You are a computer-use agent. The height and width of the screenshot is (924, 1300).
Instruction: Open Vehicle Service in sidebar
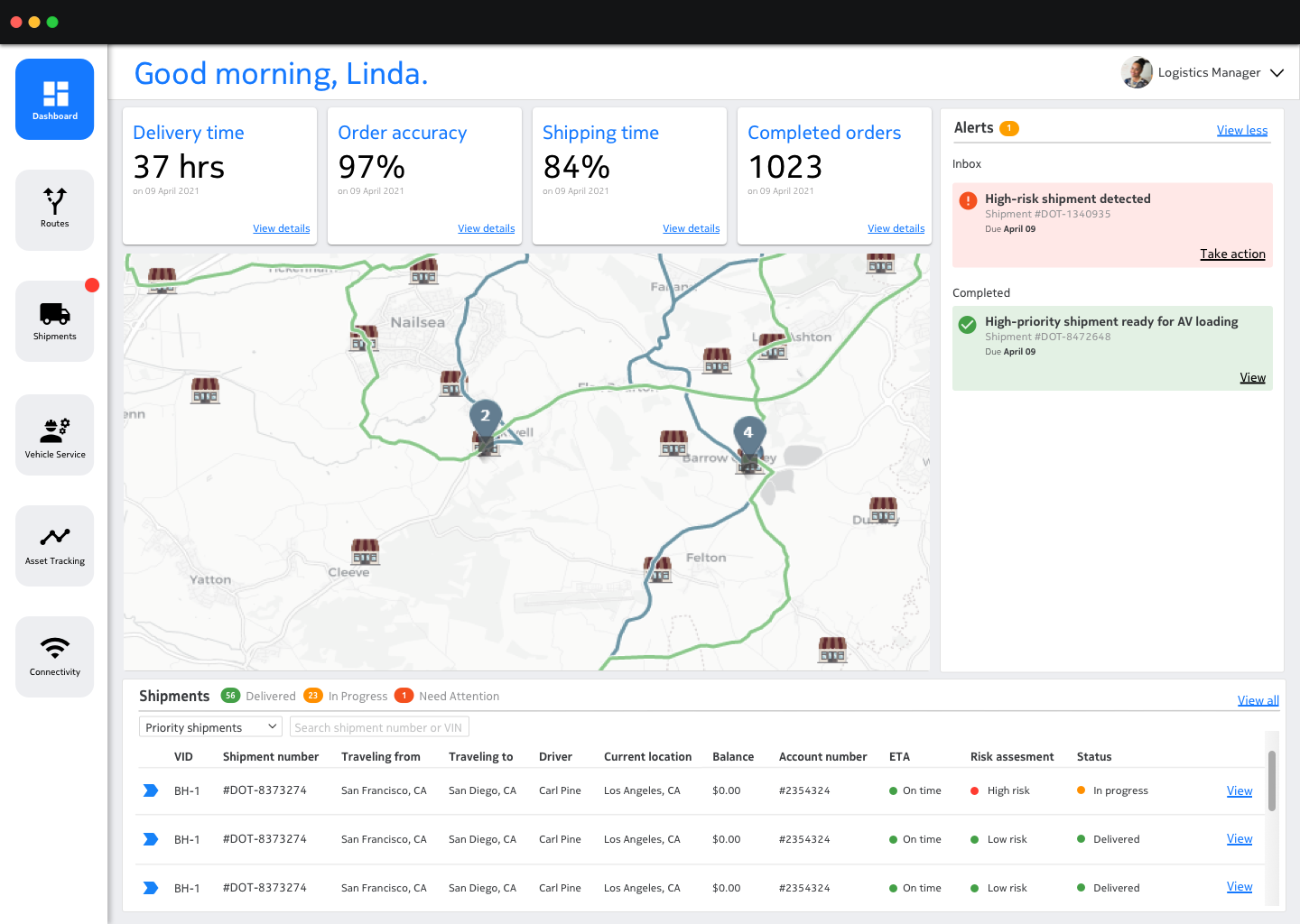click(54, 435)
